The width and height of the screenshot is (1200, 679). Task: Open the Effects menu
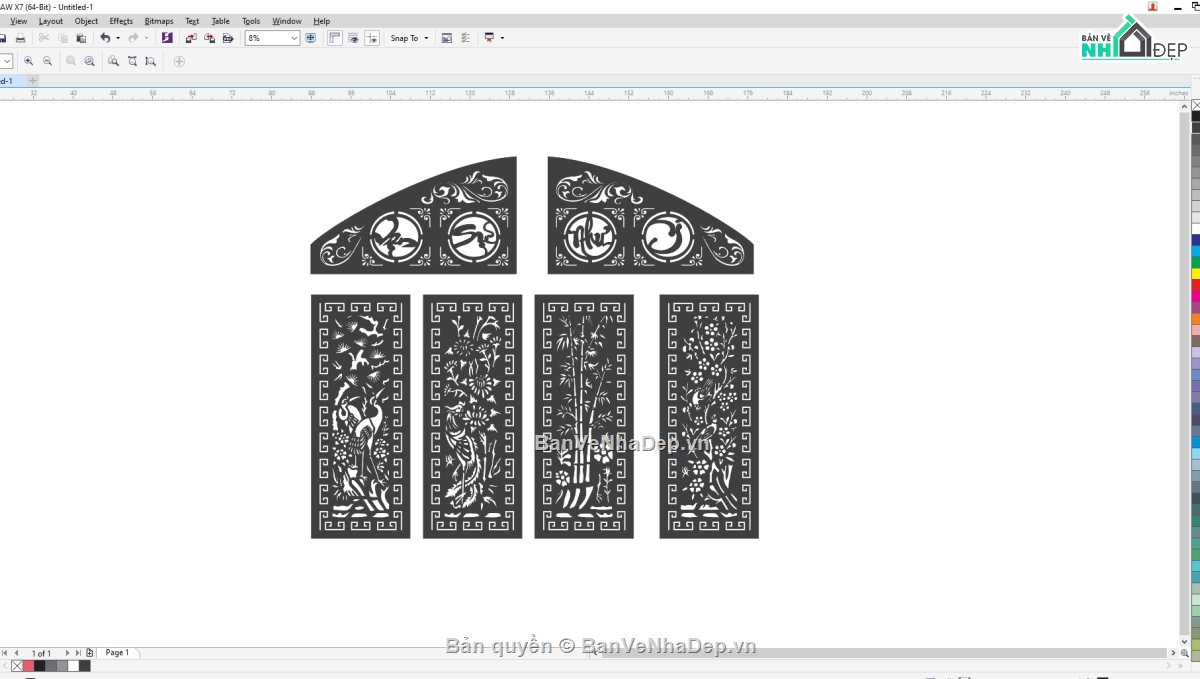[x=121, y=21]
